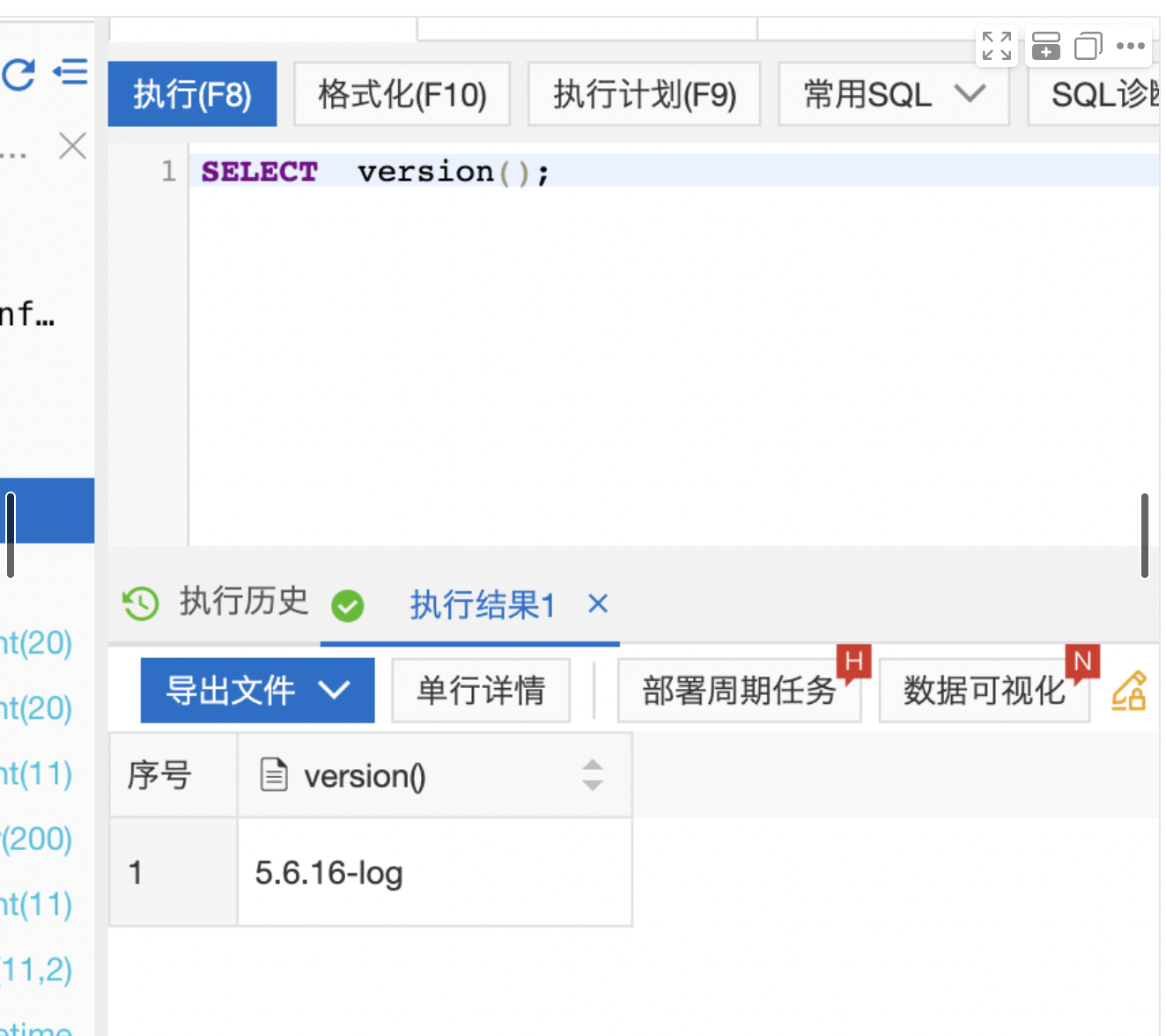Open 数据可视化 data visualization
Image resolution: width=1166 pixels, height=1036 pixels.
[984, 690]
